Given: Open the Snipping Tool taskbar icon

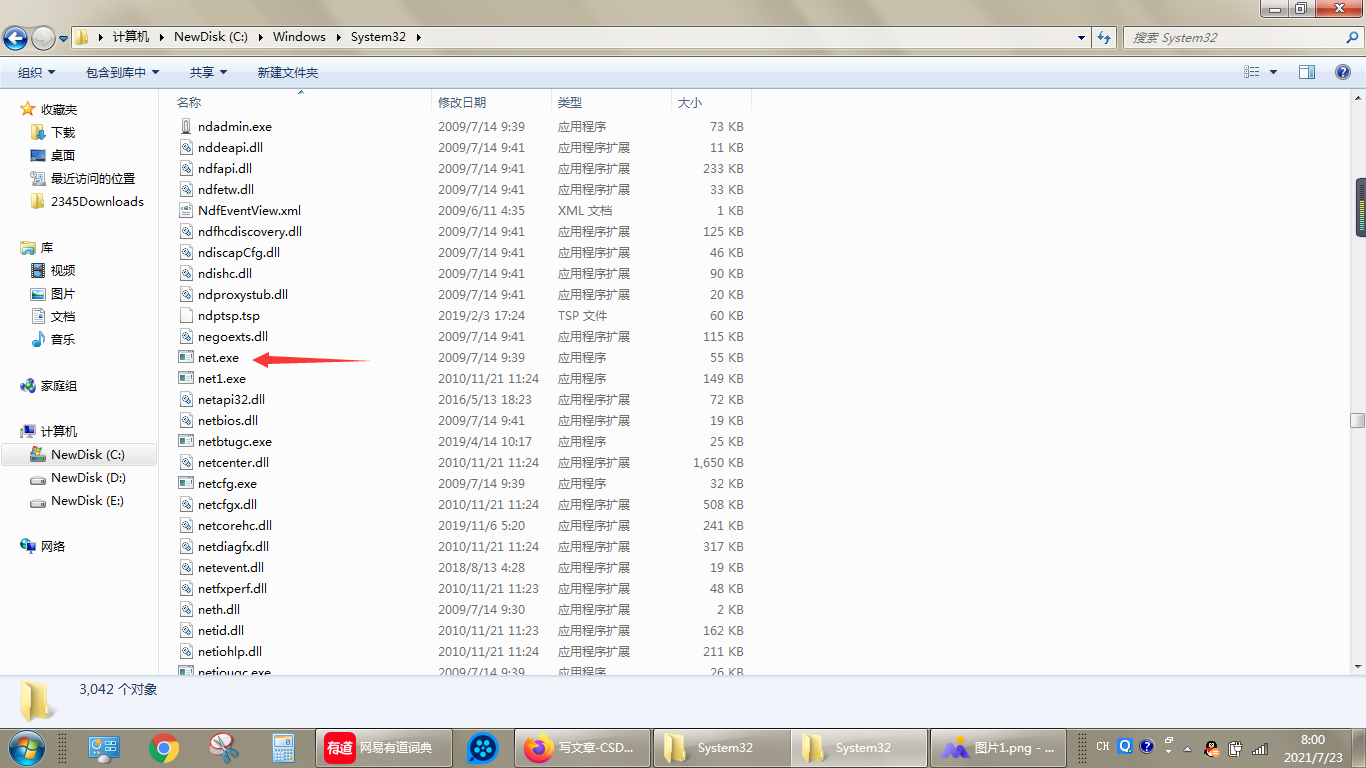Looking at the screenshot, I should point(223,748).
